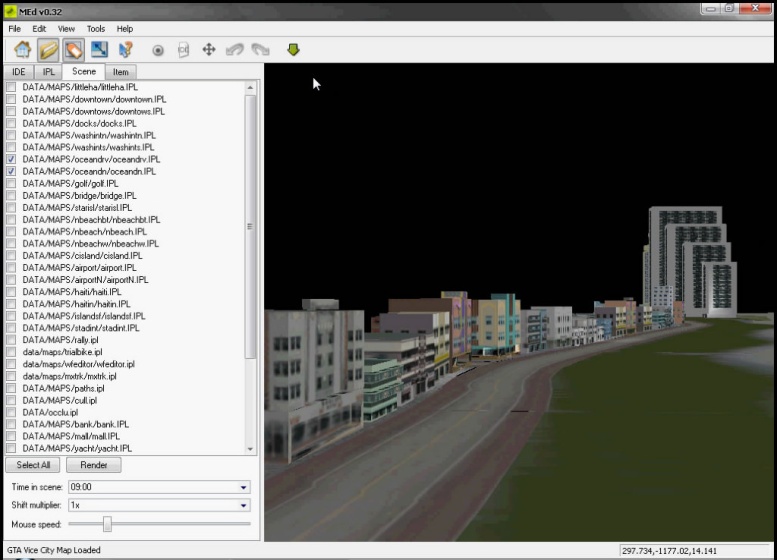
Task: Click the blue image toolbar icon
Action: (x=99, y=49)
